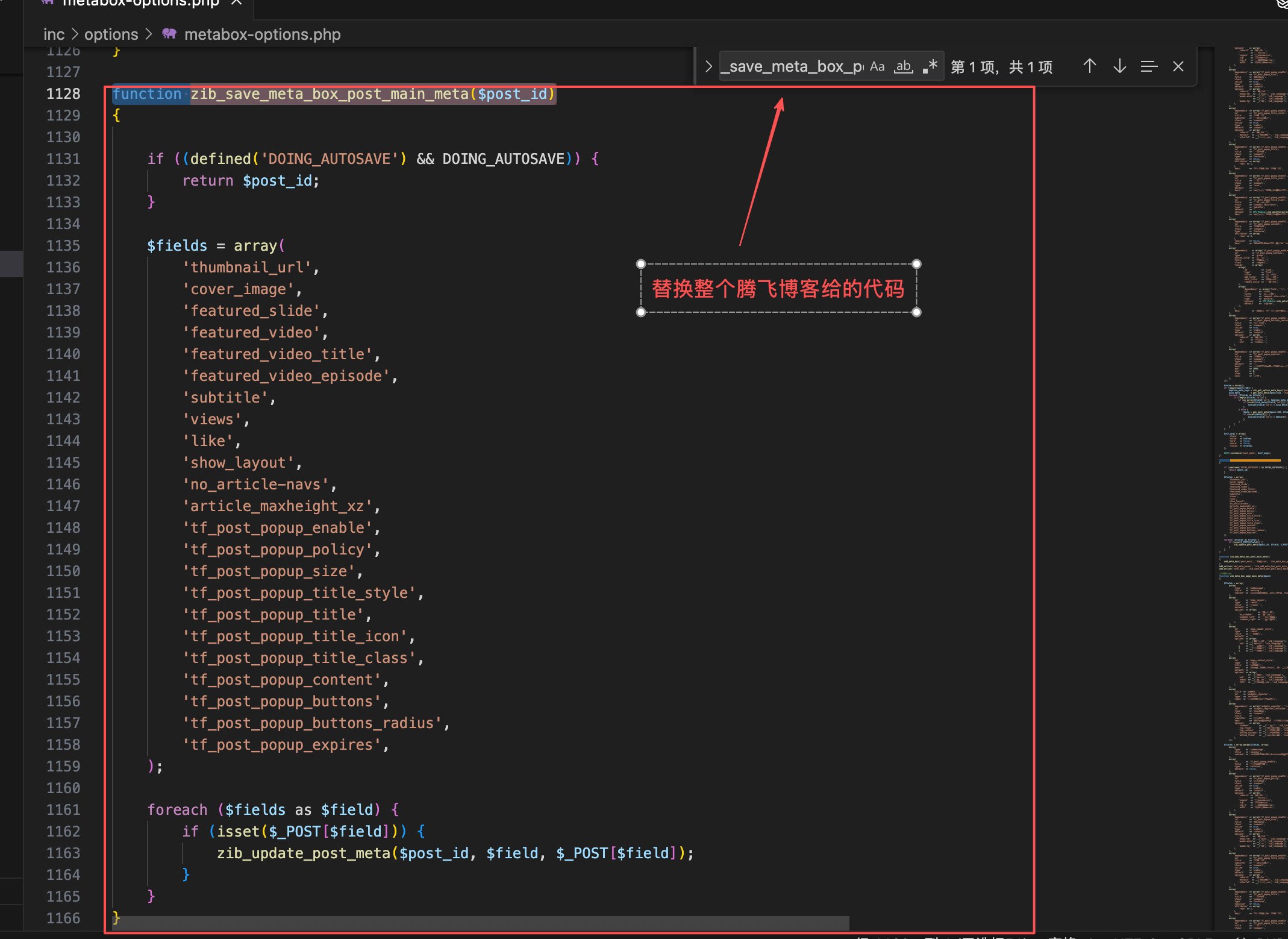Click the horizontal scrollbar at bottom
Image resolution: width=1288 pixels, height=939 pixels.
click(x=480, y=923)
